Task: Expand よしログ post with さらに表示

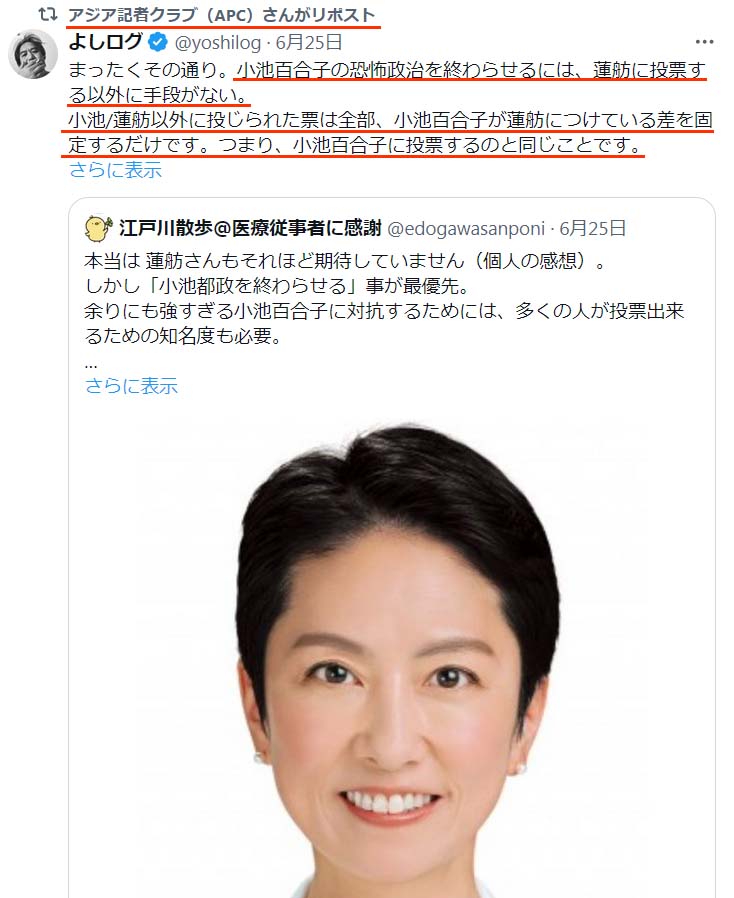Action: (x=115, y=170)
